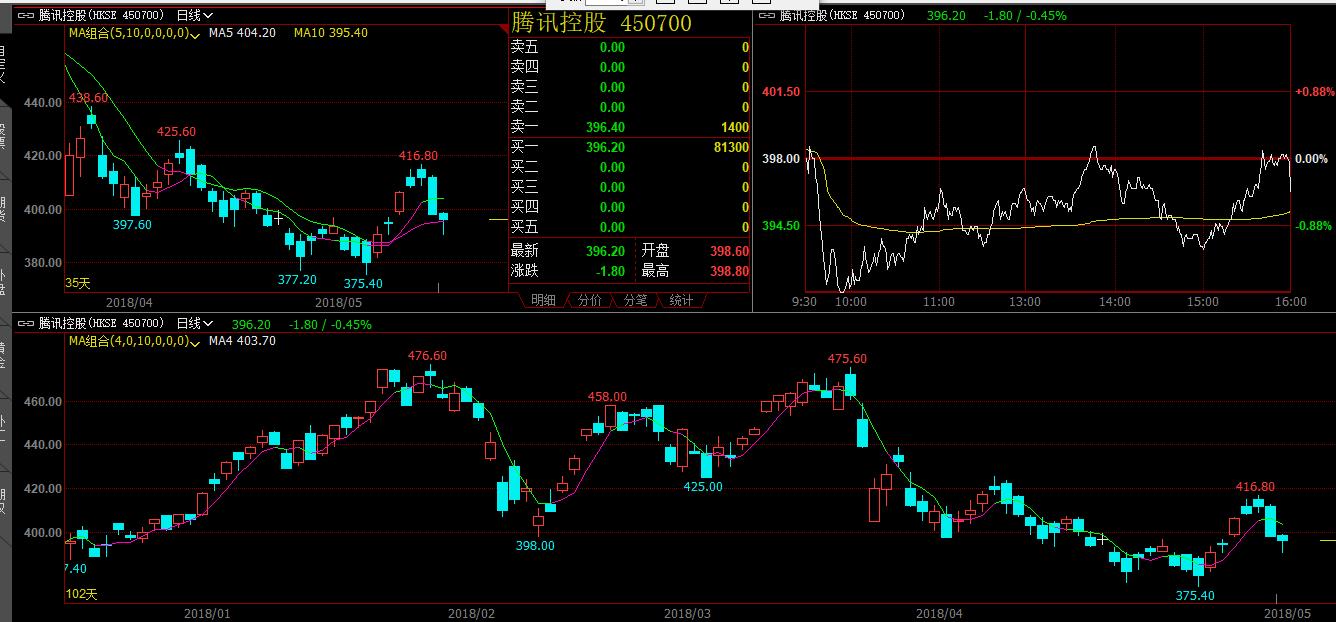Click the 394.50 axis label in intraday chart
The height and width of the screenshot is (622, 1336).
pyautogui.click(x=781, y=226)
